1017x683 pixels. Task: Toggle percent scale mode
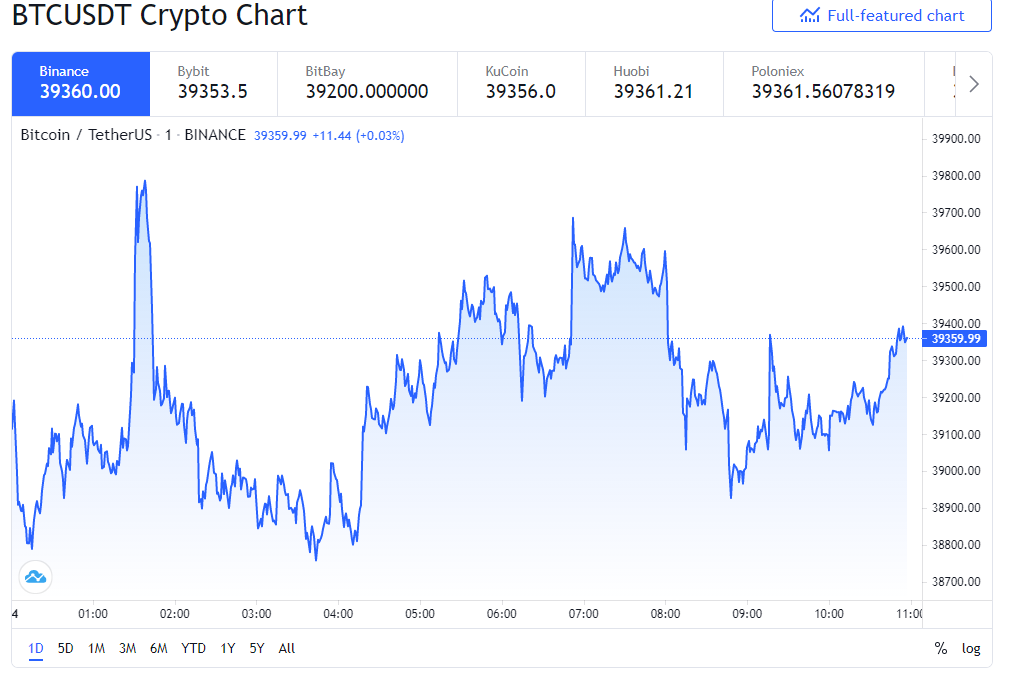point(940,648)
